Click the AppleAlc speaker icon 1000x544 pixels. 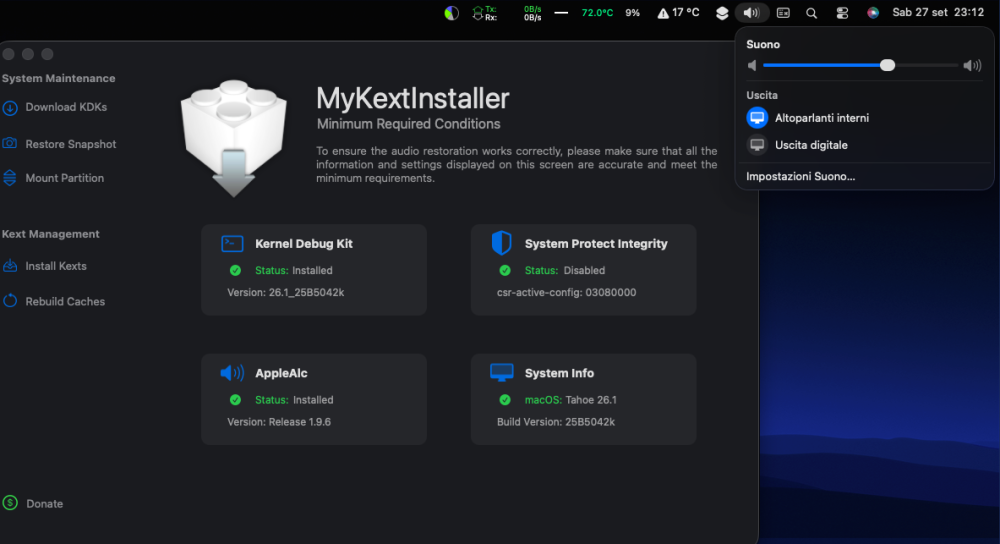232,373
